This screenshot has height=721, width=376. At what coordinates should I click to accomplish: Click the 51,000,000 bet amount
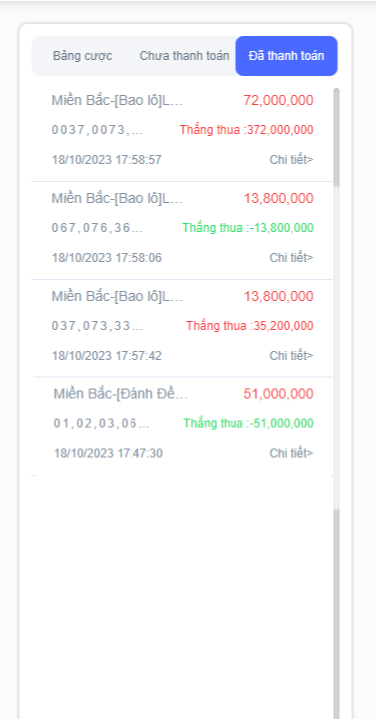coord(279,394)
